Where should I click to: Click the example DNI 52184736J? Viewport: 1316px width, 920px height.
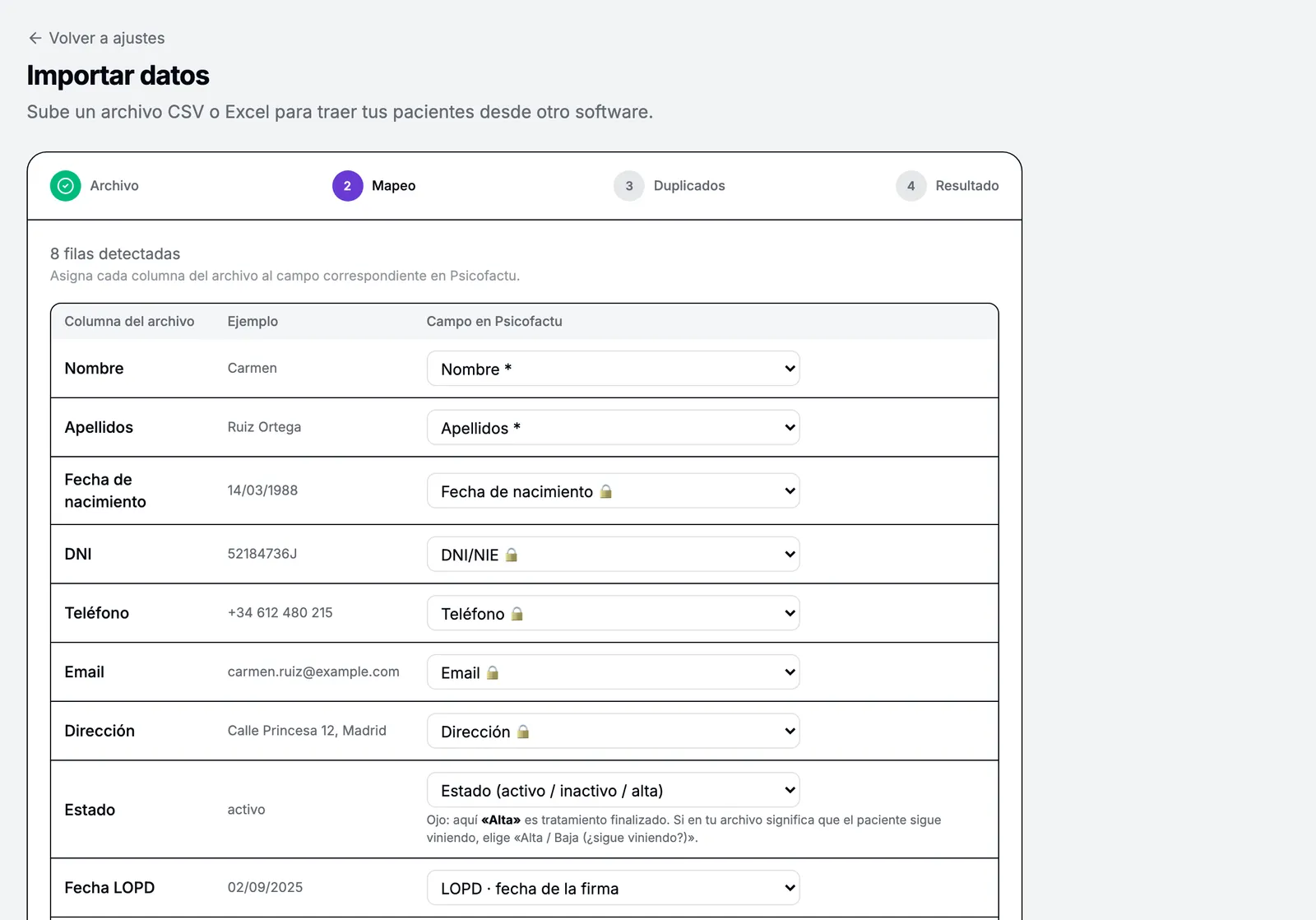262,554
